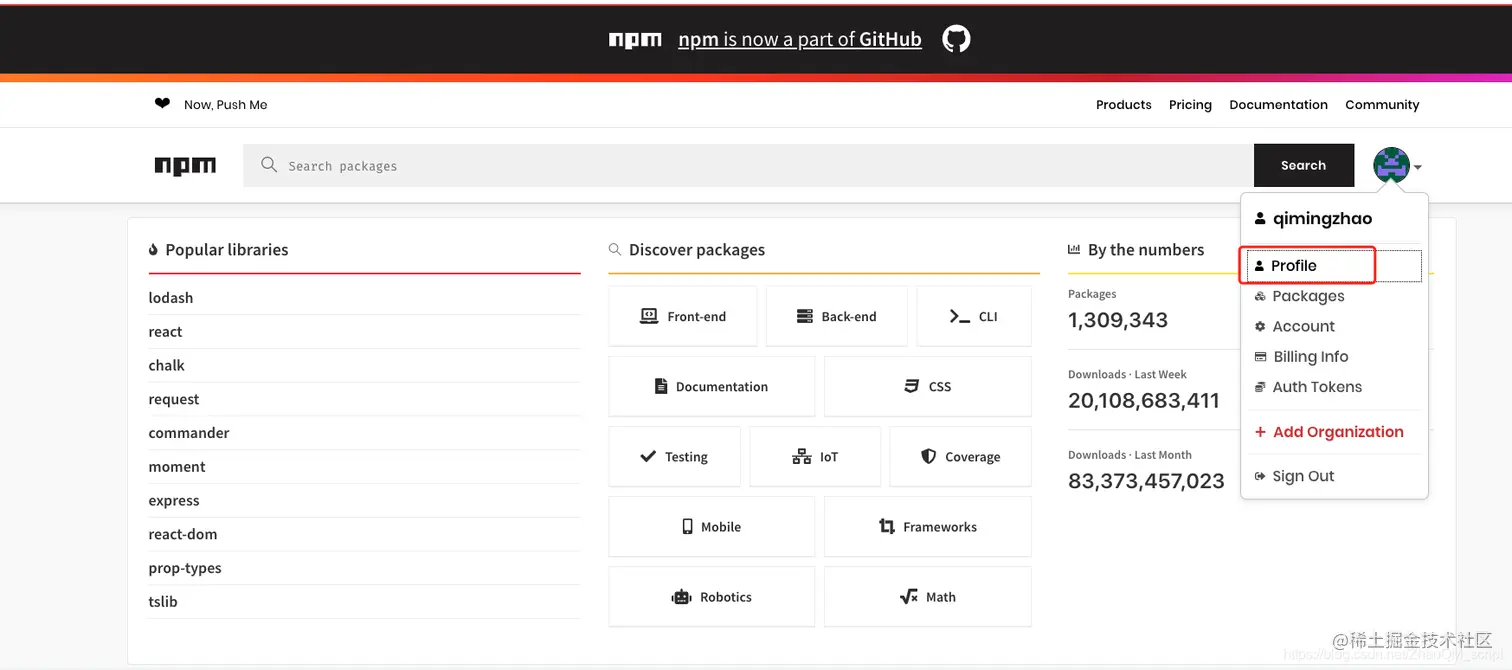Click the Popular libraries heading

click(x=227, y=250)
